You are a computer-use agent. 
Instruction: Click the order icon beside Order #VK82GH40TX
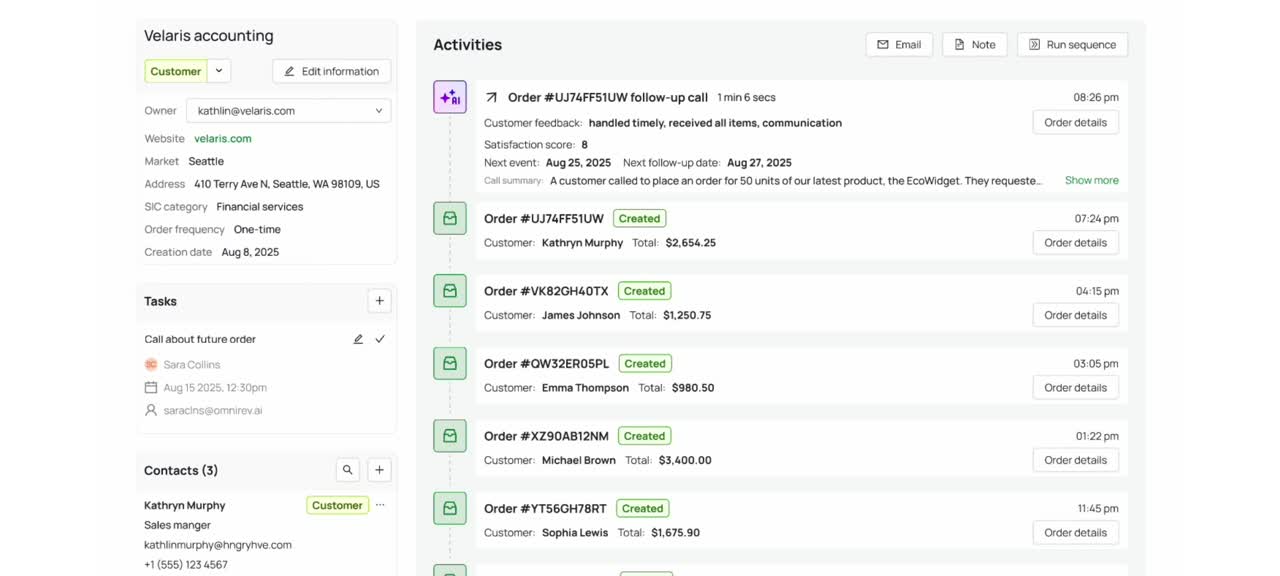click(450, 291)
